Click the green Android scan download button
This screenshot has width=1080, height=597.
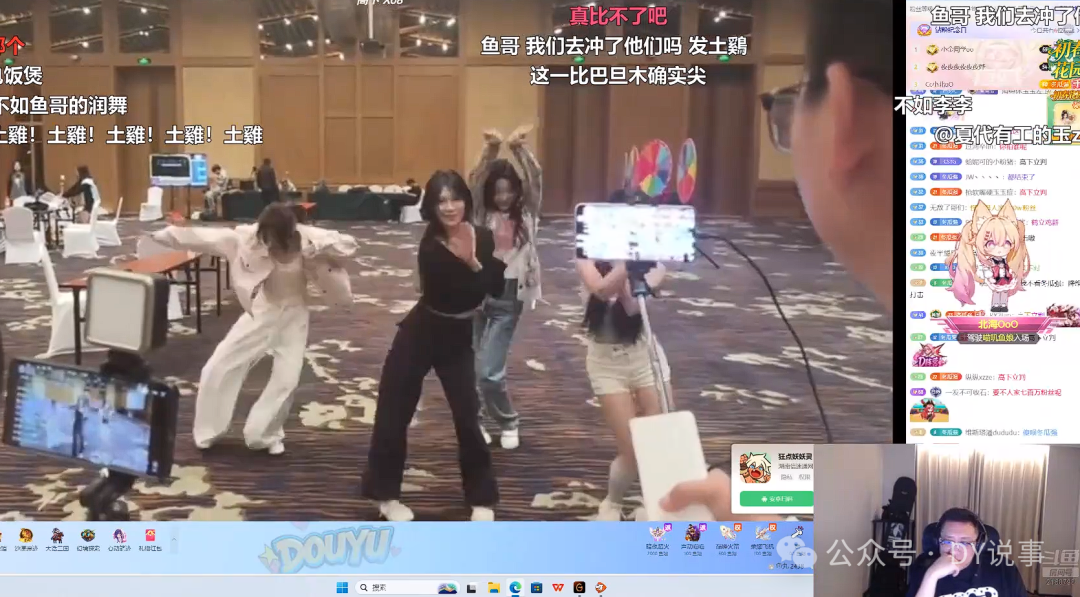tap(777, 499)
